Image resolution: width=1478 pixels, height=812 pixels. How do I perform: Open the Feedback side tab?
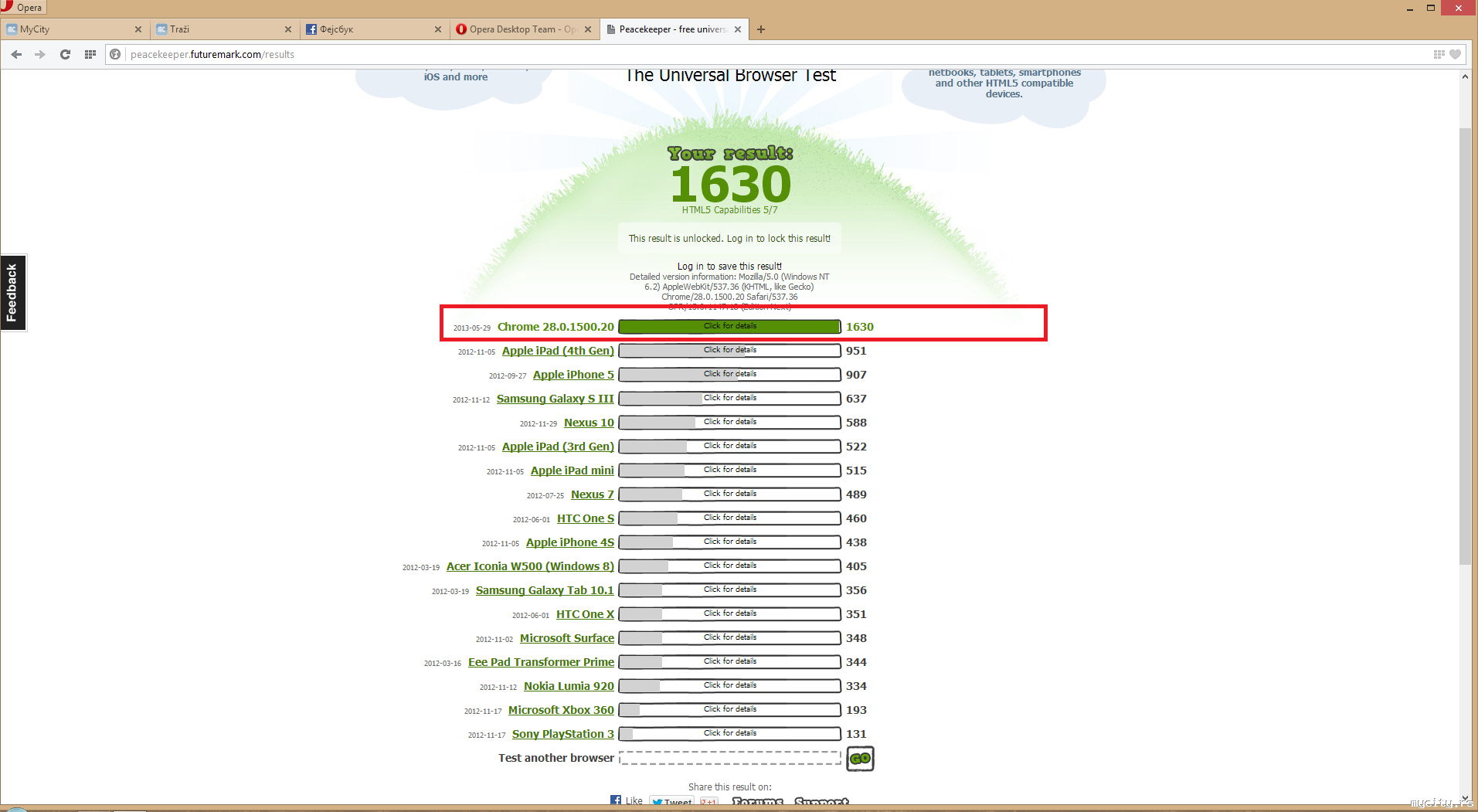coord(12,293)
